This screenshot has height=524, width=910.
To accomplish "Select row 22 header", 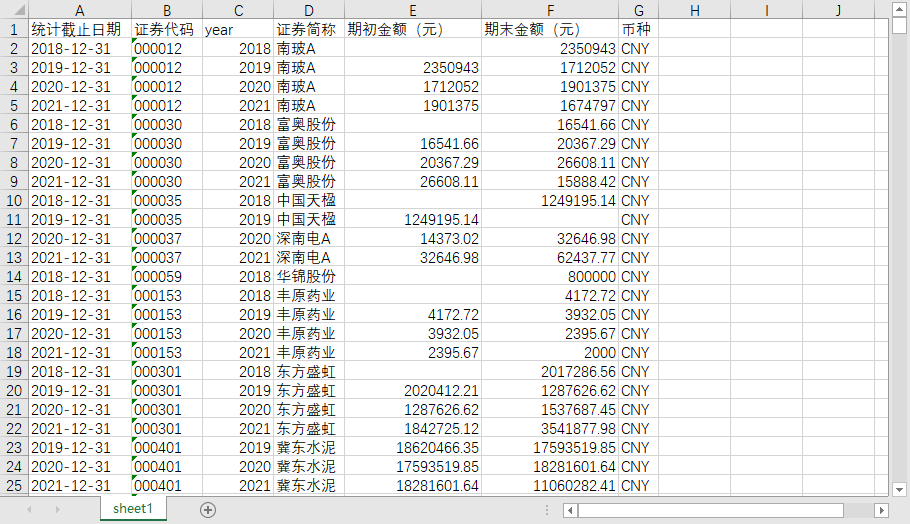I will [x=14, y=429].
